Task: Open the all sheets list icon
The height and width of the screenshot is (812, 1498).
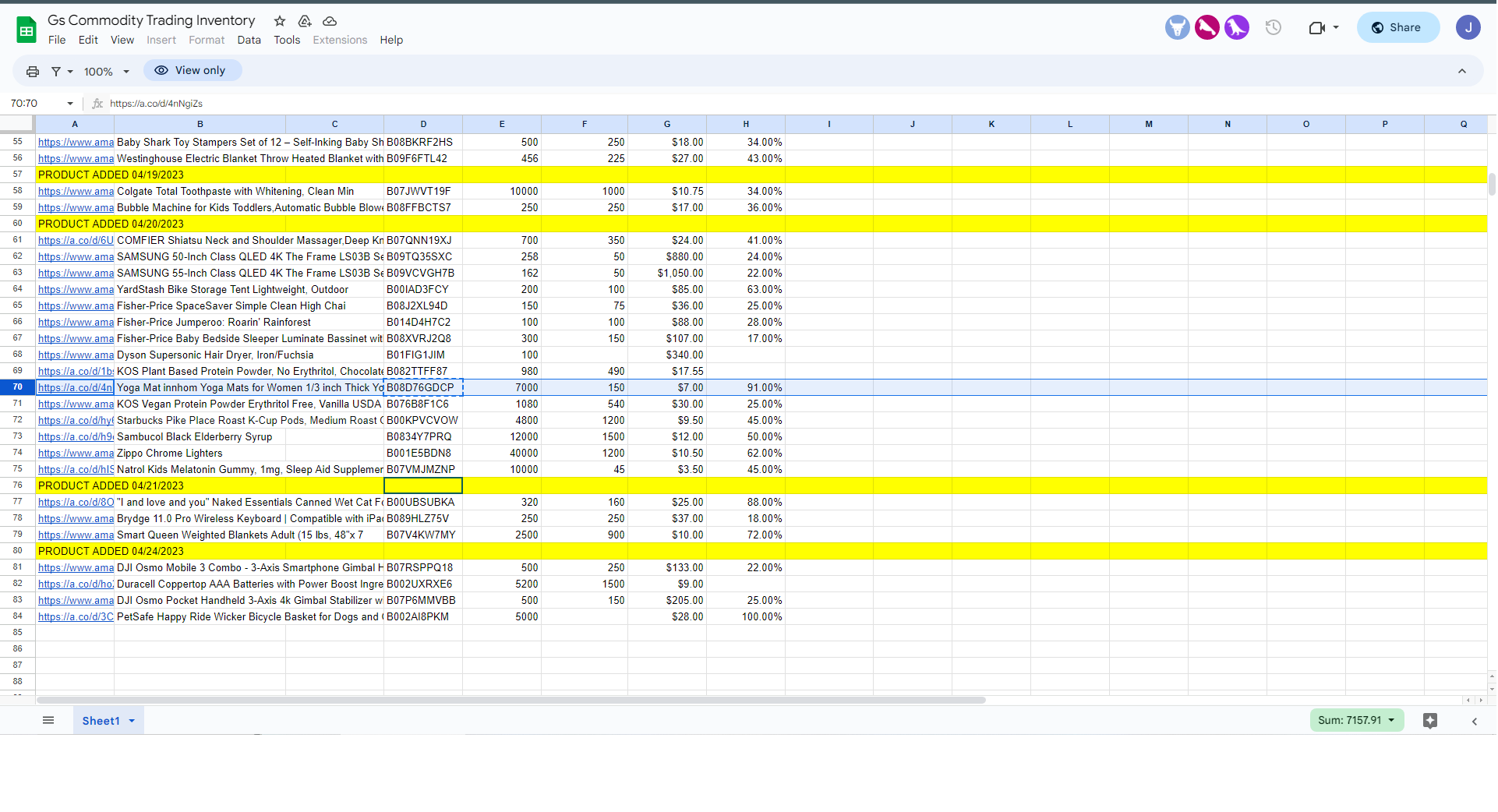Action: click(48, 721)
